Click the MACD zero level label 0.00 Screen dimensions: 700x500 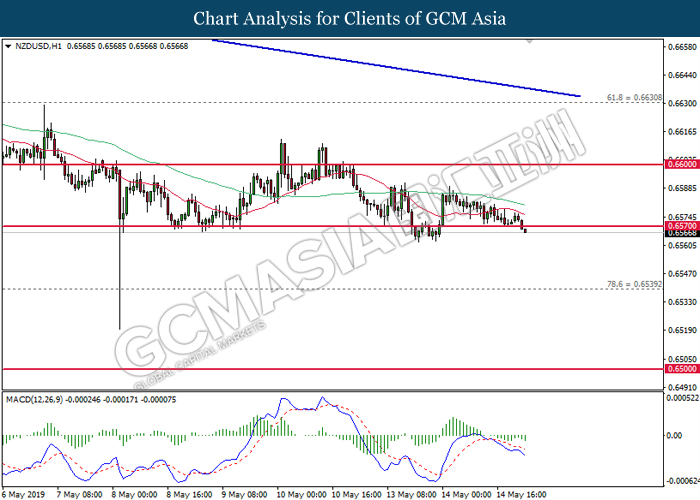click(674, 435)
